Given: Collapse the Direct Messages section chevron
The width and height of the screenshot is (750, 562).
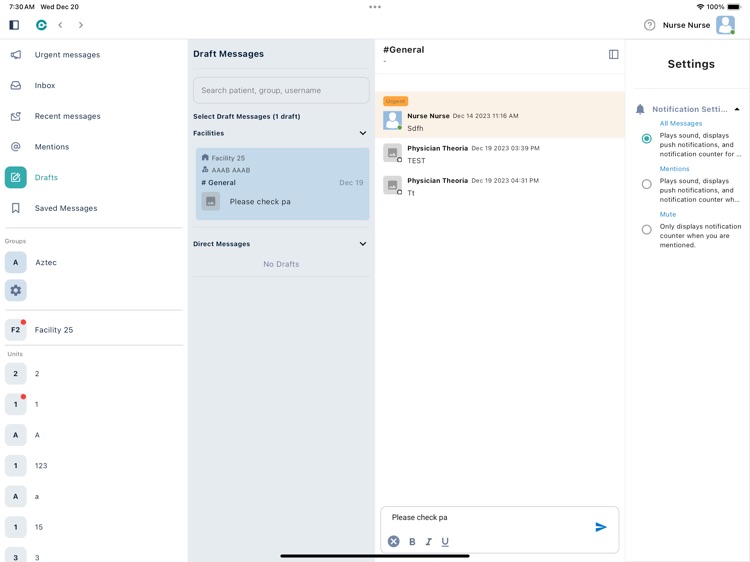Looking at the screenshot, I should pyautogui.click(x=363, y=243).
